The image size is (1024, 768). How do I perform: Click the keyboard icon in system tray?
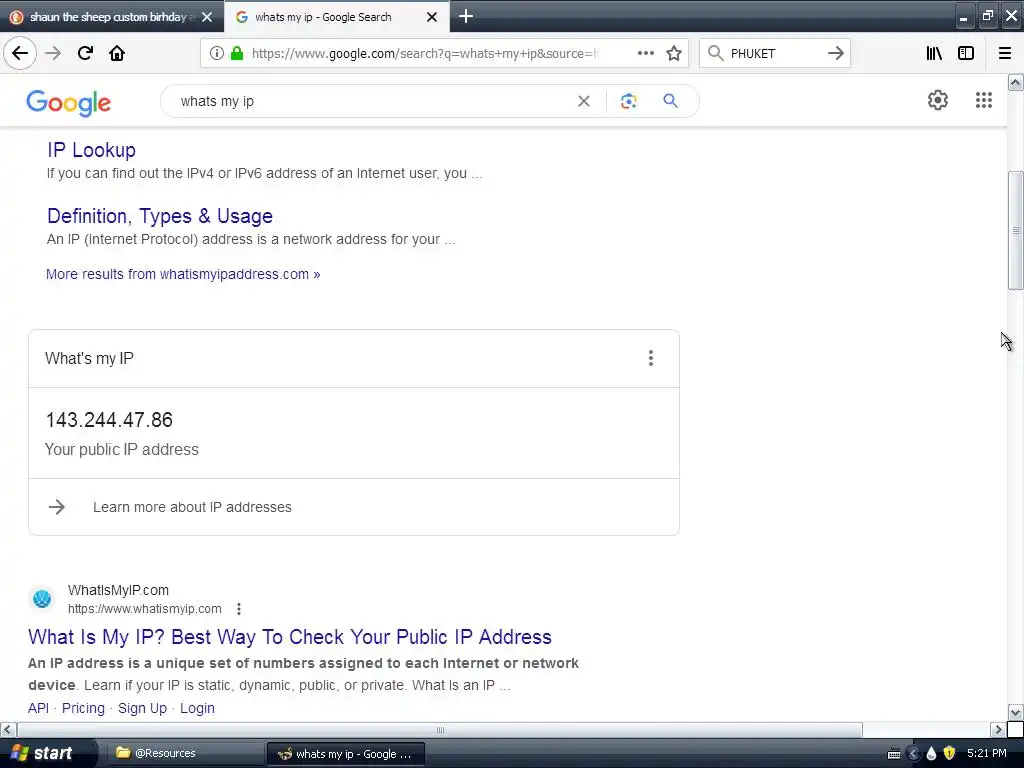point(894,754)
